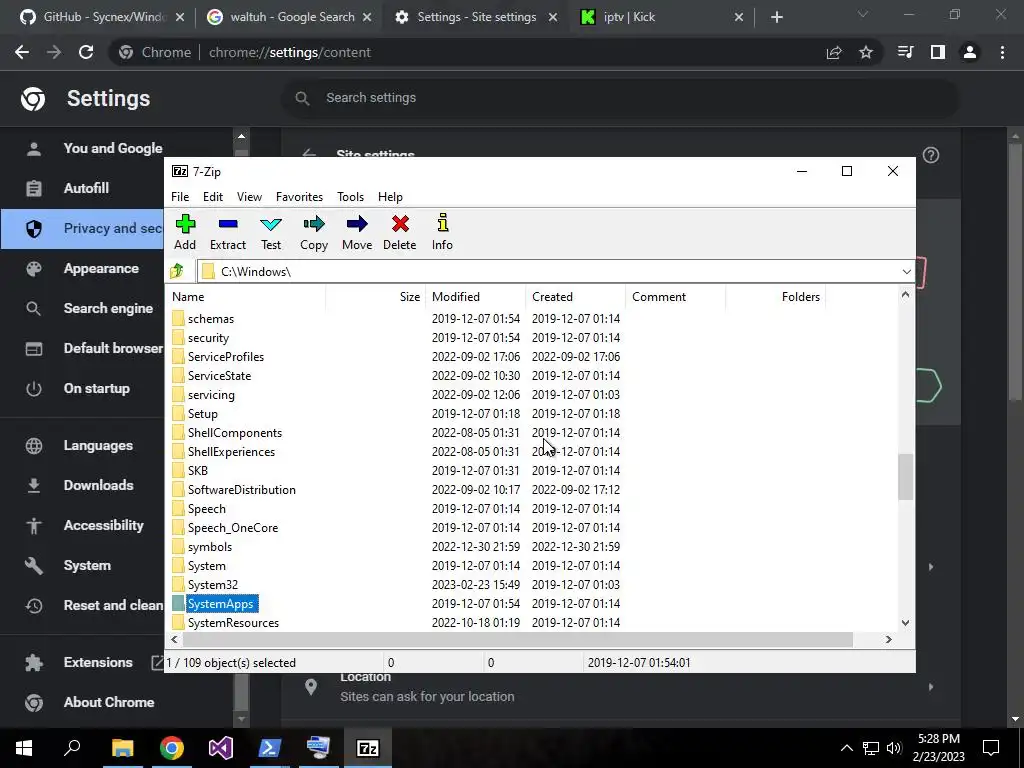Sort the list by Created column
This screenshot has width=1024, height=768.
(x=575, y=296)
